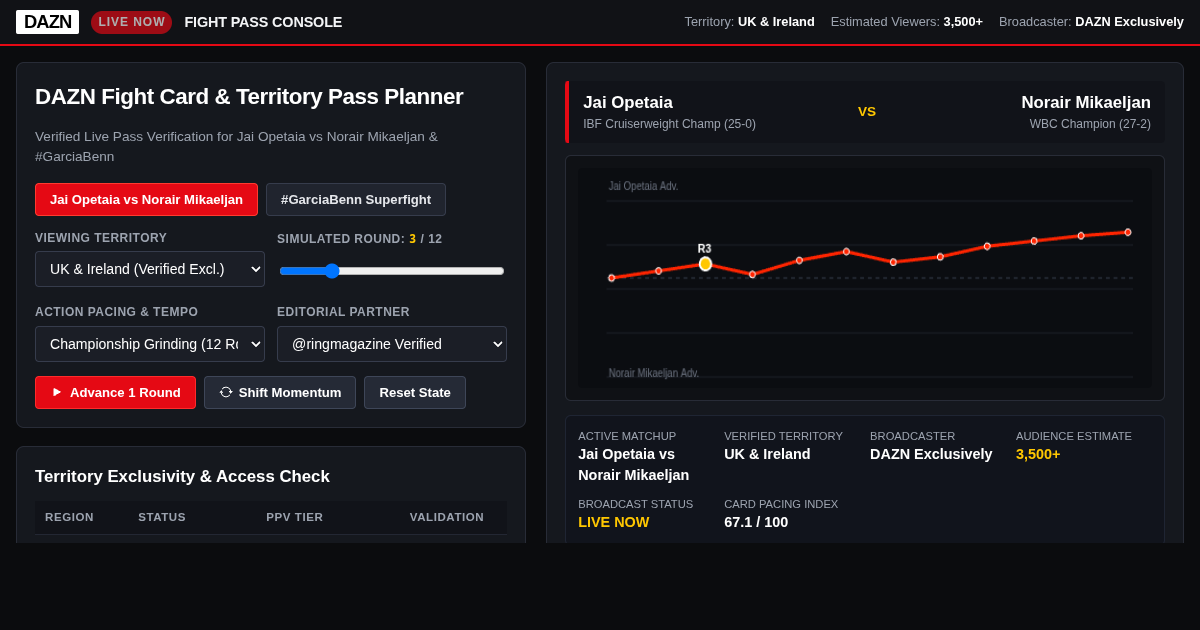
Task: Click the PPV TIER column header
Action: 295,517
